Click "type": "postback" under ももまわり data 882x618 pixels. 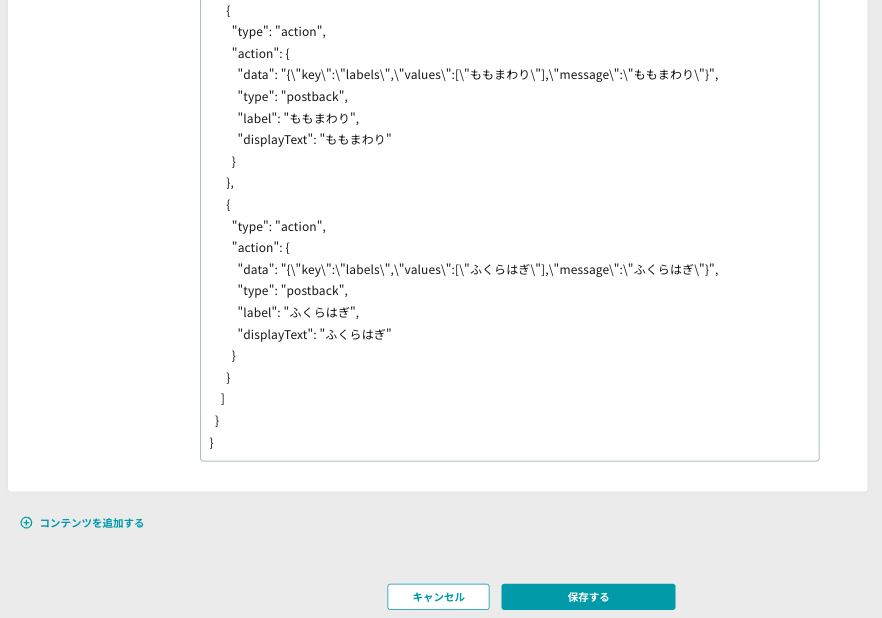click(x=292, y=97)
